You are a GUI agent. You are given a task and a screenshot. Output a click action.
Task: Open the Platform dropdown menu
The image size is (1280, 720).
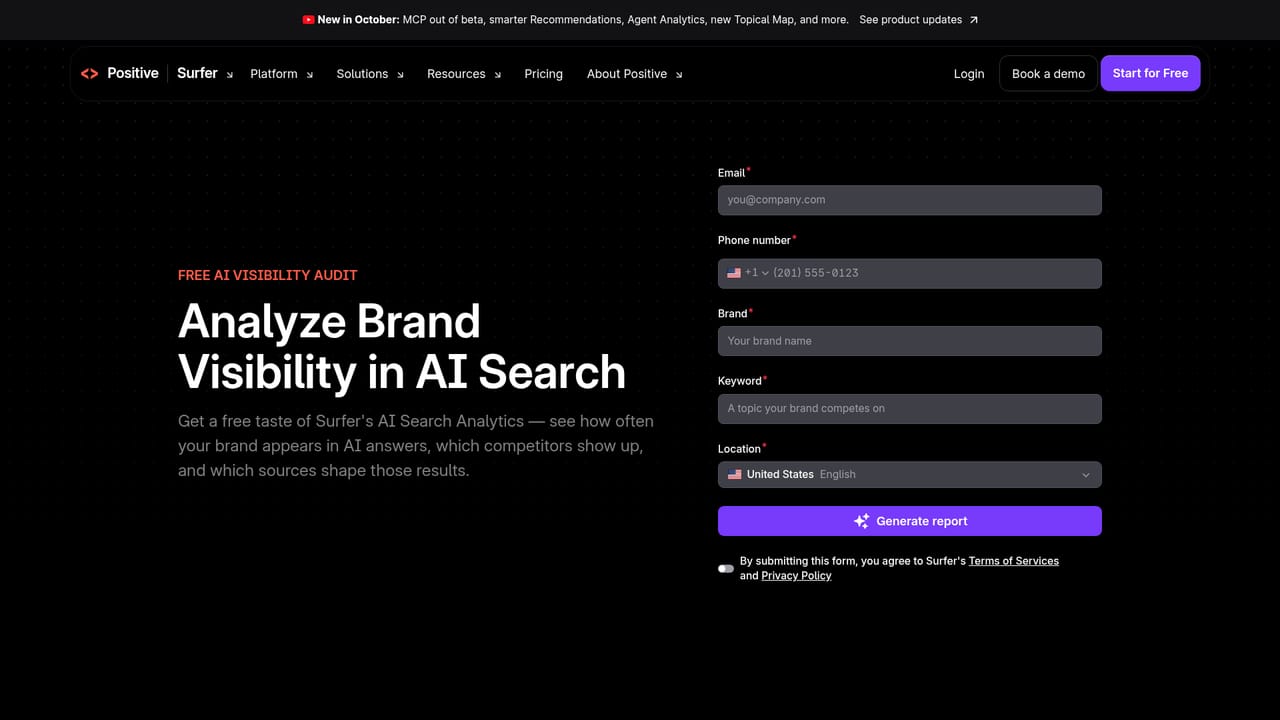(x=281, y=74)
